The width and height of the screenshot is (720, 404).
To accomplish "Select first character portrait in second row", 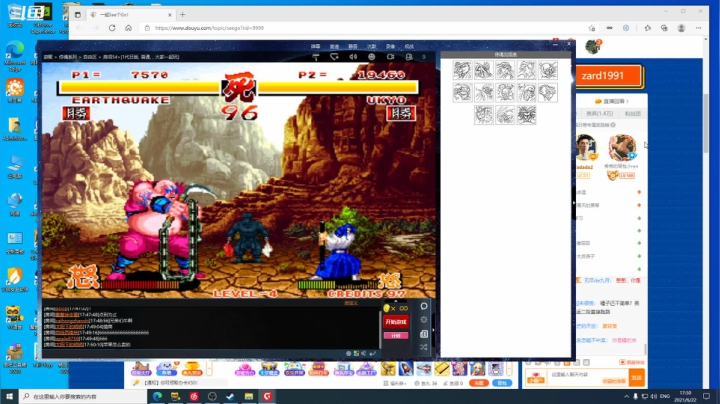I will (x=462, y=92).
